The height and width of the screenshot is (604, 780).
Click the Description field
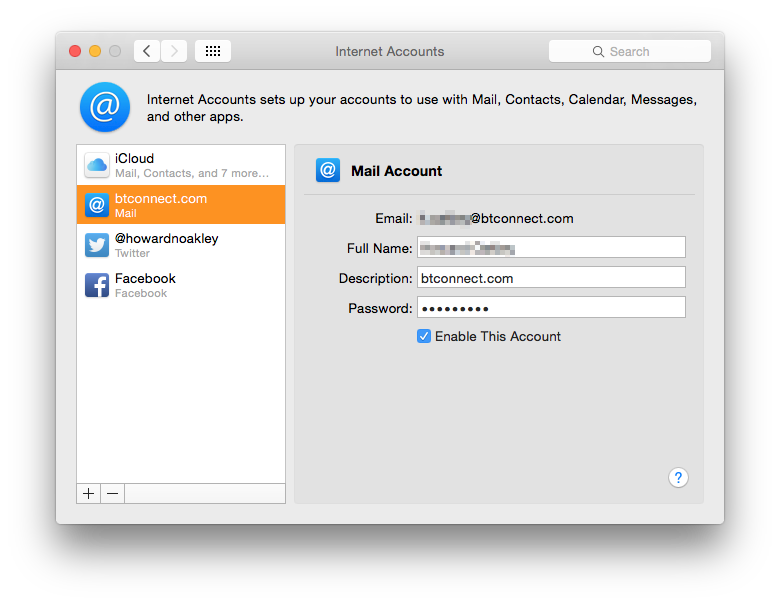551,278
